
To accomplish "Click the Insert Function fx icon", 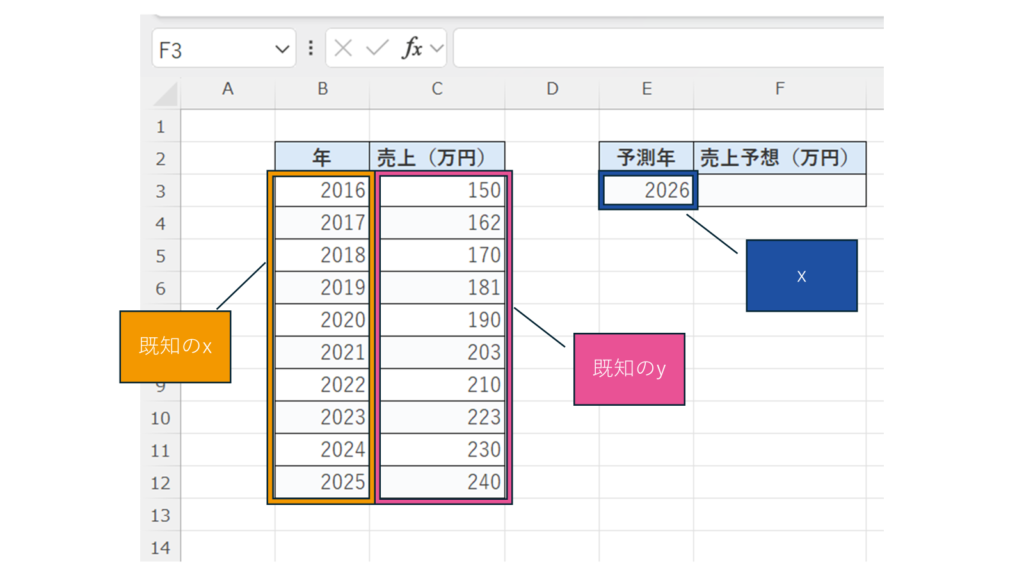I will pyautogui.click(x=411, y=49).
